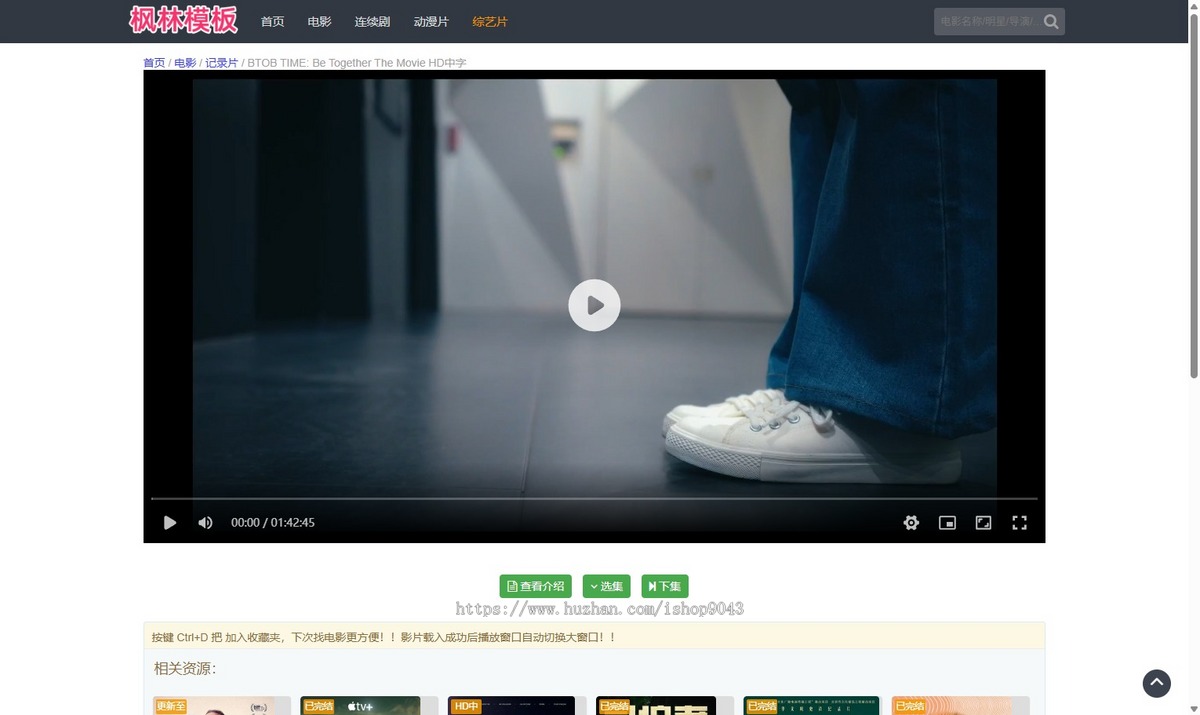Click the 枫林模板 site logo
The image size is (1200, 715).
(x=184, y=20)
